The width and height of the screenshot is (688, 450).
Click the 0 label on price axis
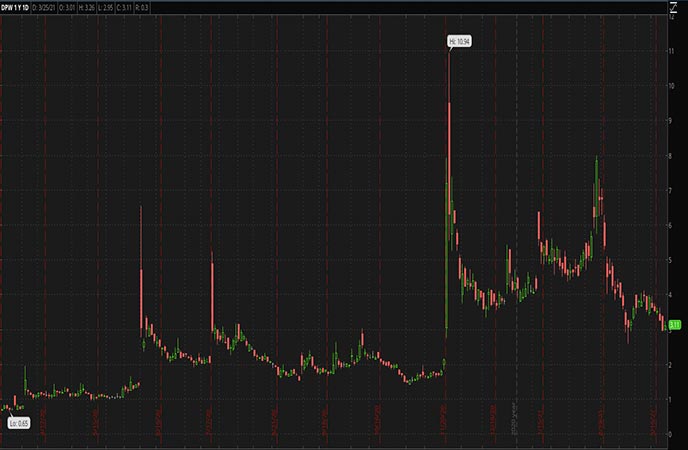[x=670, y=434]
